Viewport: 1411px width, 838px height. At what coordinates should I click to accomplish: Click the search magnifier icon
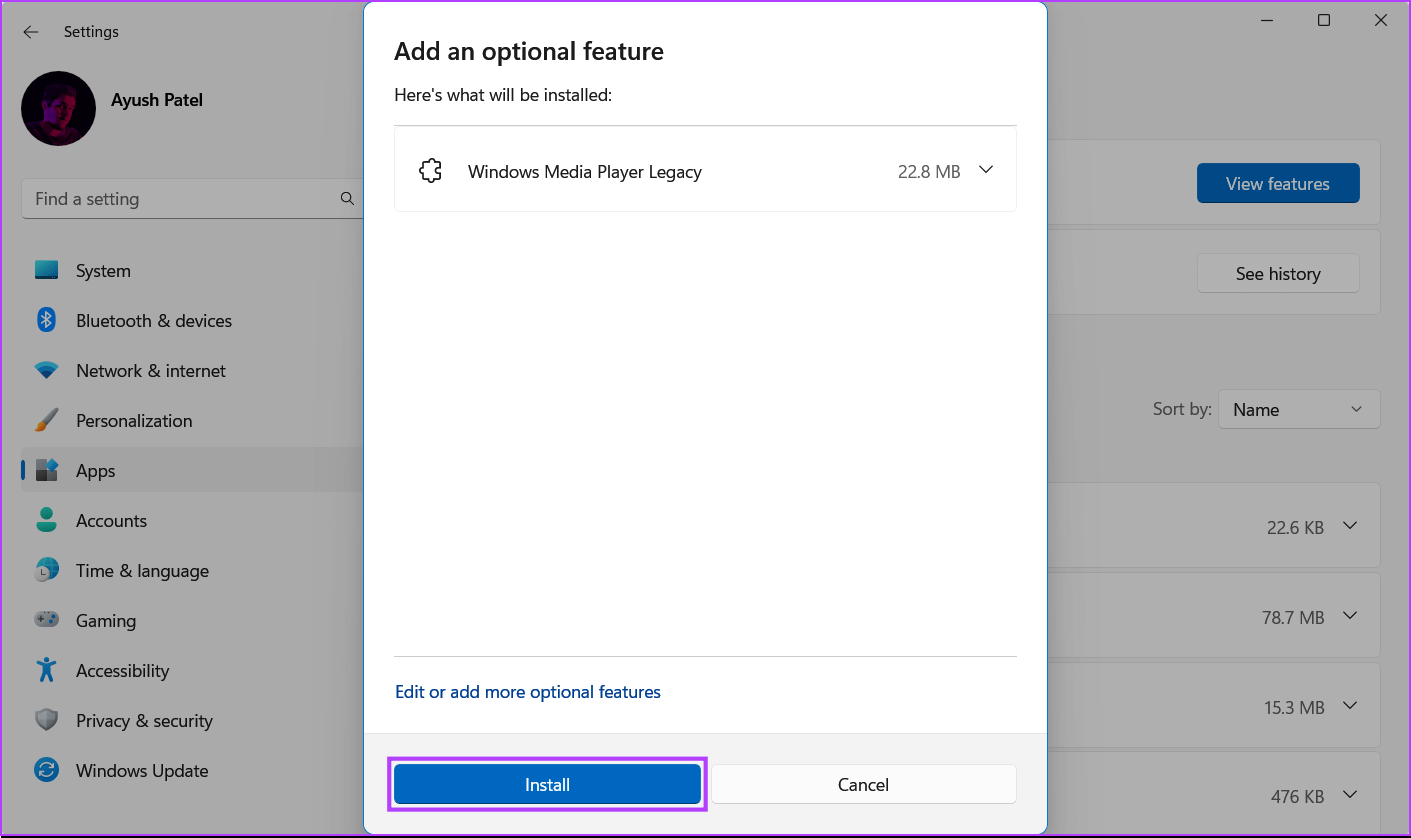coord(347,199)
